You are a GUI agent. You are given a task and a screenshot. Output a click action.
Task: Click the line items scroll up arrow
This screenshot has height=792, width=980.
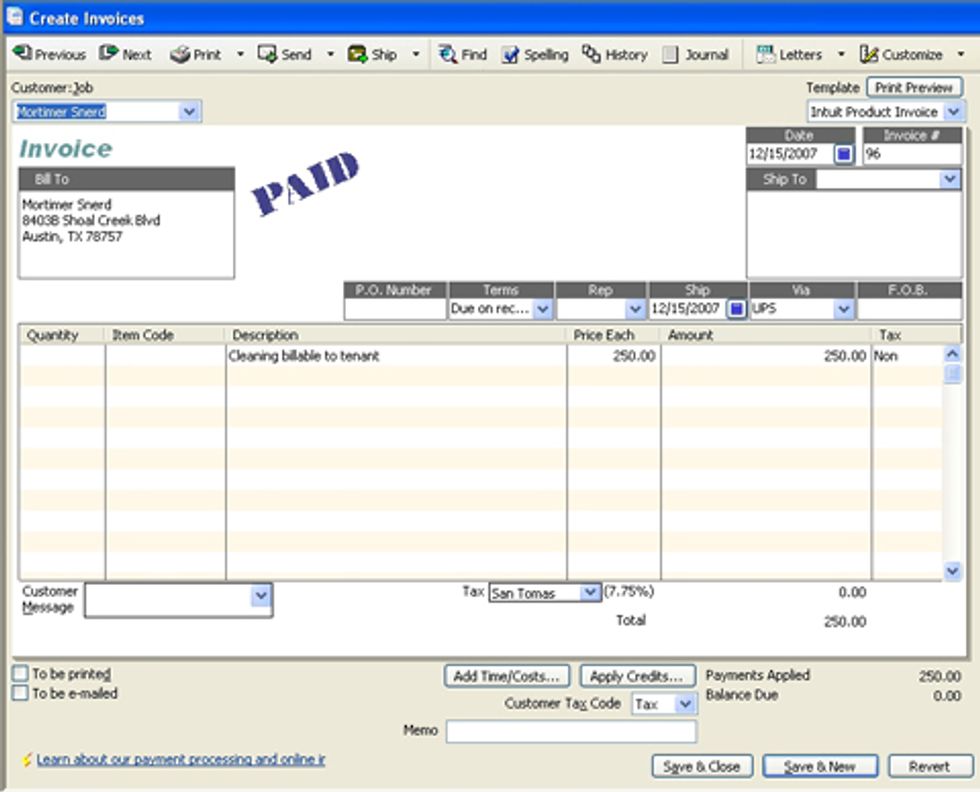pos(952,354)
